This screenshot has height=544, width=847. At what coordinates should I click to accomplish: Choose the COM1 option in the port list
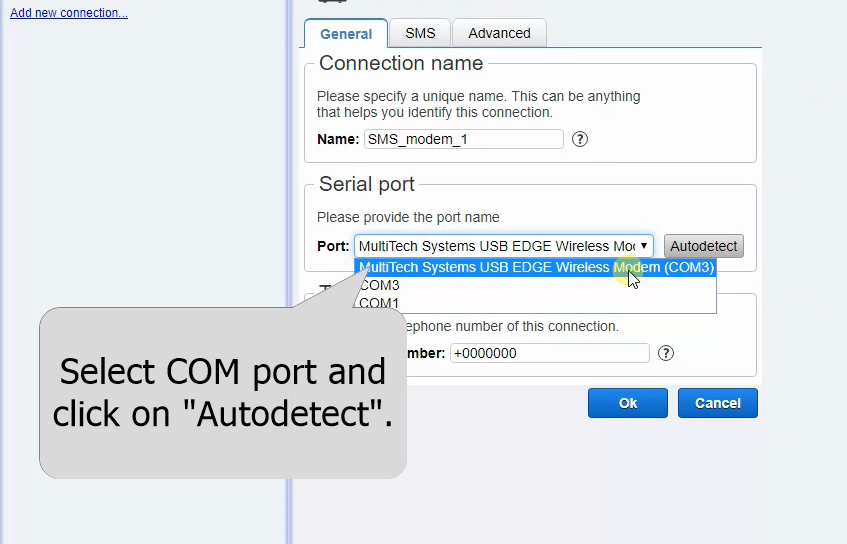pos(535,303)
